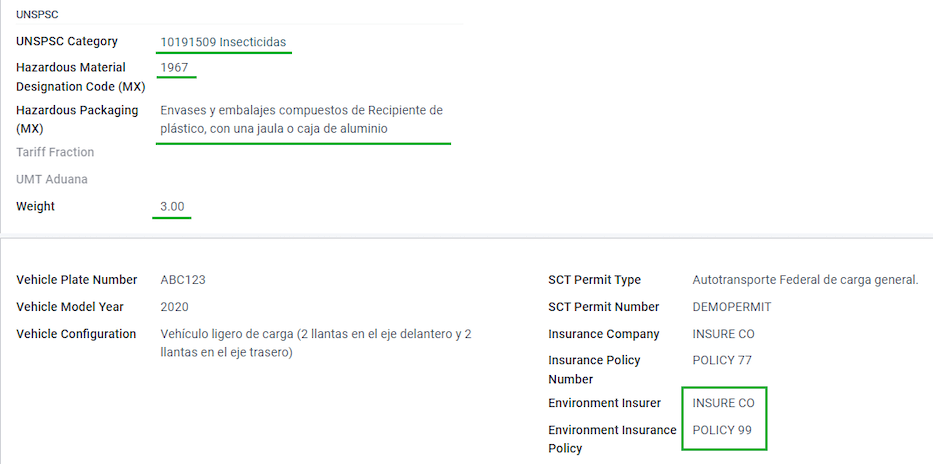Image resolution: width=933 pixels, height=464 pixels.
Task: Click the Insurance Company INSURE CO value
Action: (x=724, y=334)
